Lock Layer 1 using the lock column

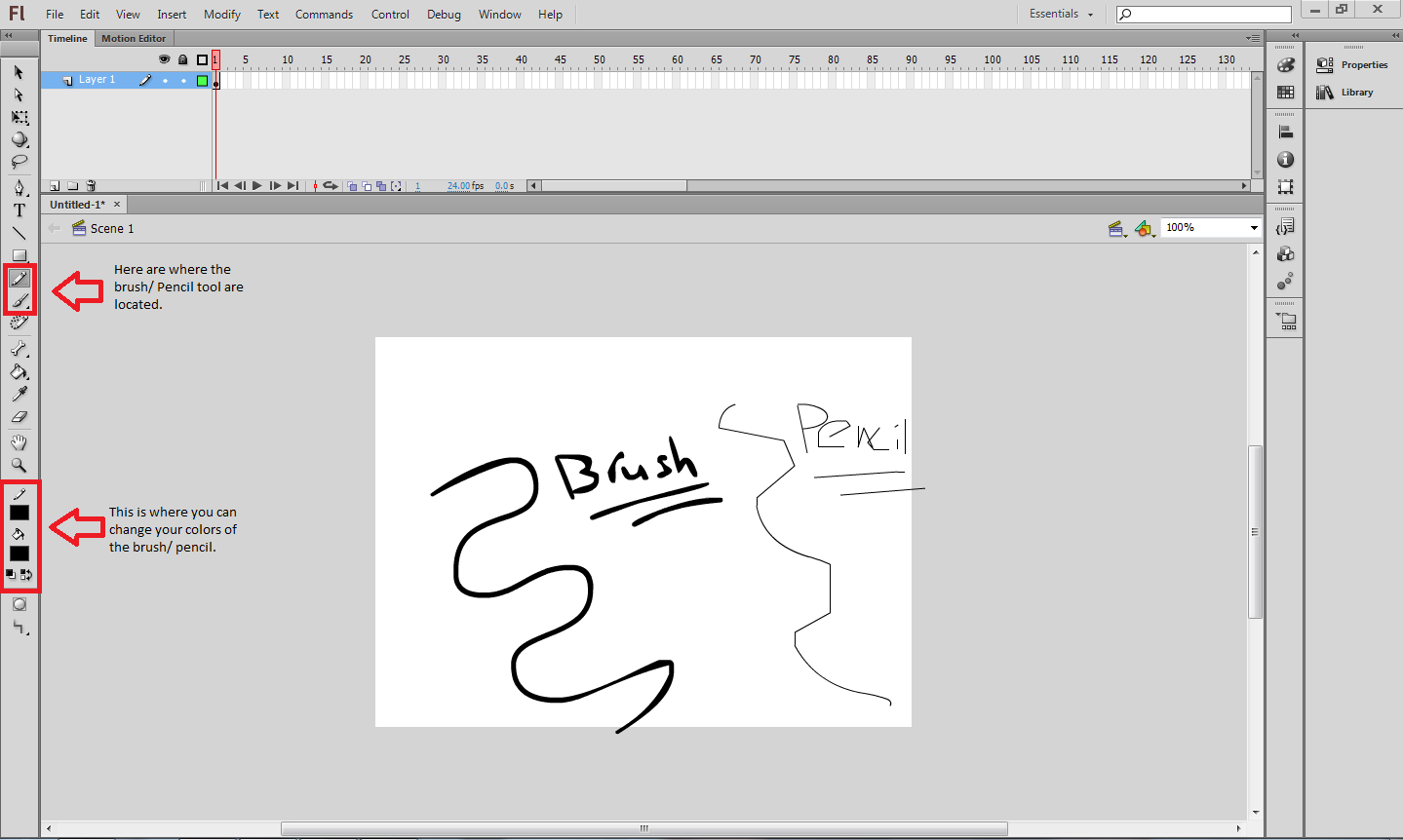point(183,79)
